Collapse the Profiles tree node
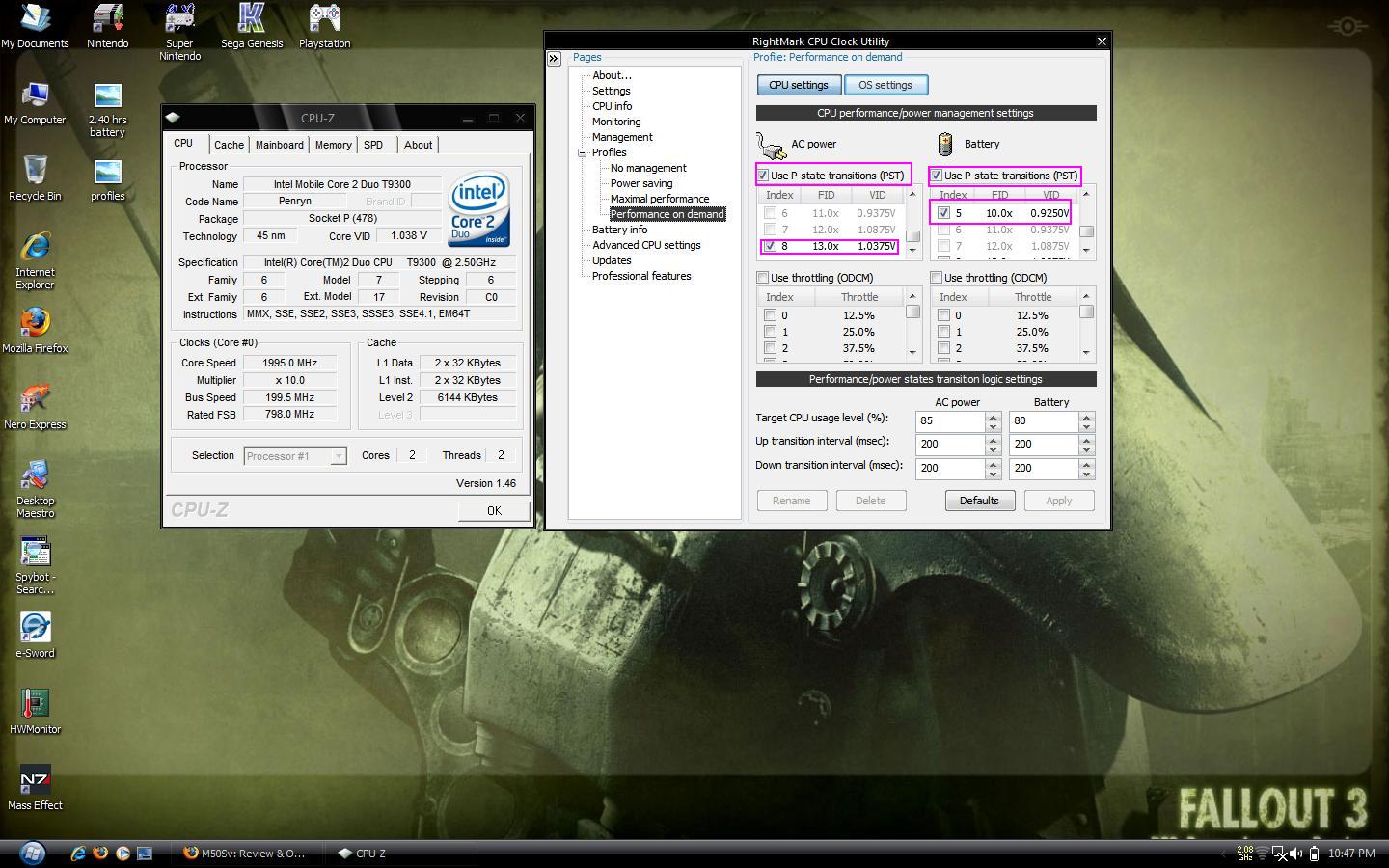This screenshot has height=868, width=1389. tap(583, 152)
